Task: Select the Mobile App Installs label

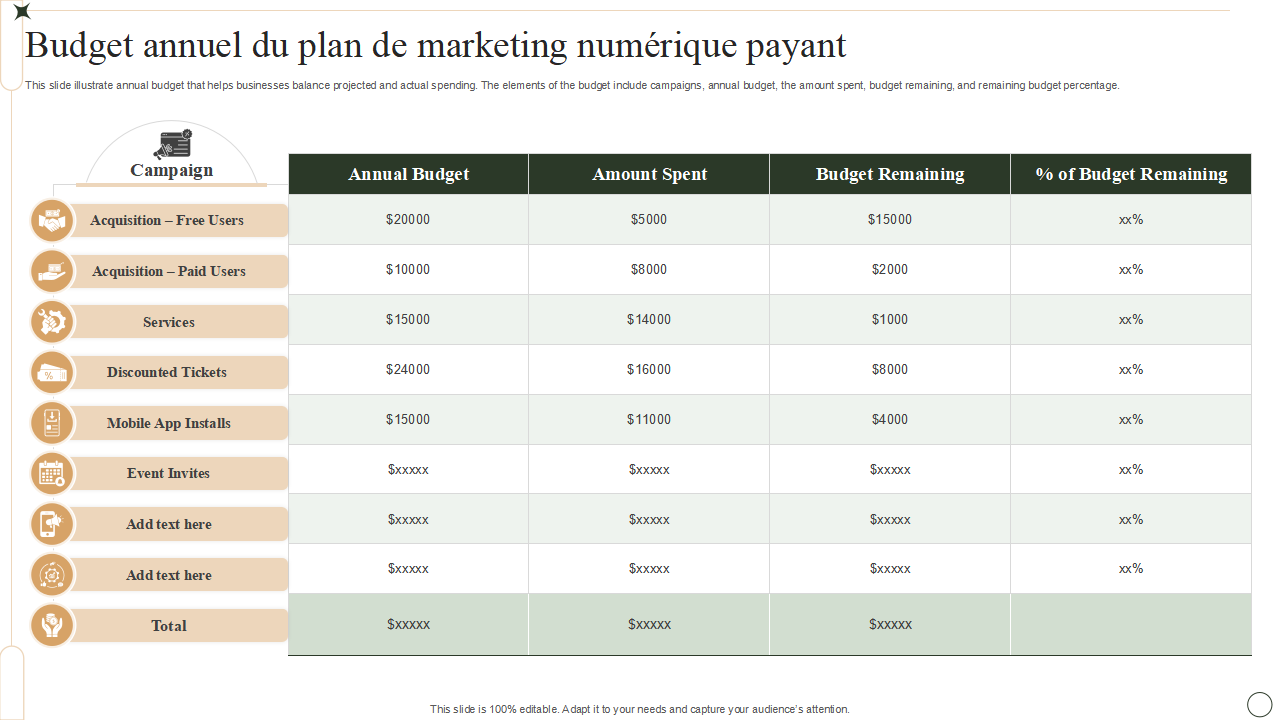Action: click(x=169, y=423)
